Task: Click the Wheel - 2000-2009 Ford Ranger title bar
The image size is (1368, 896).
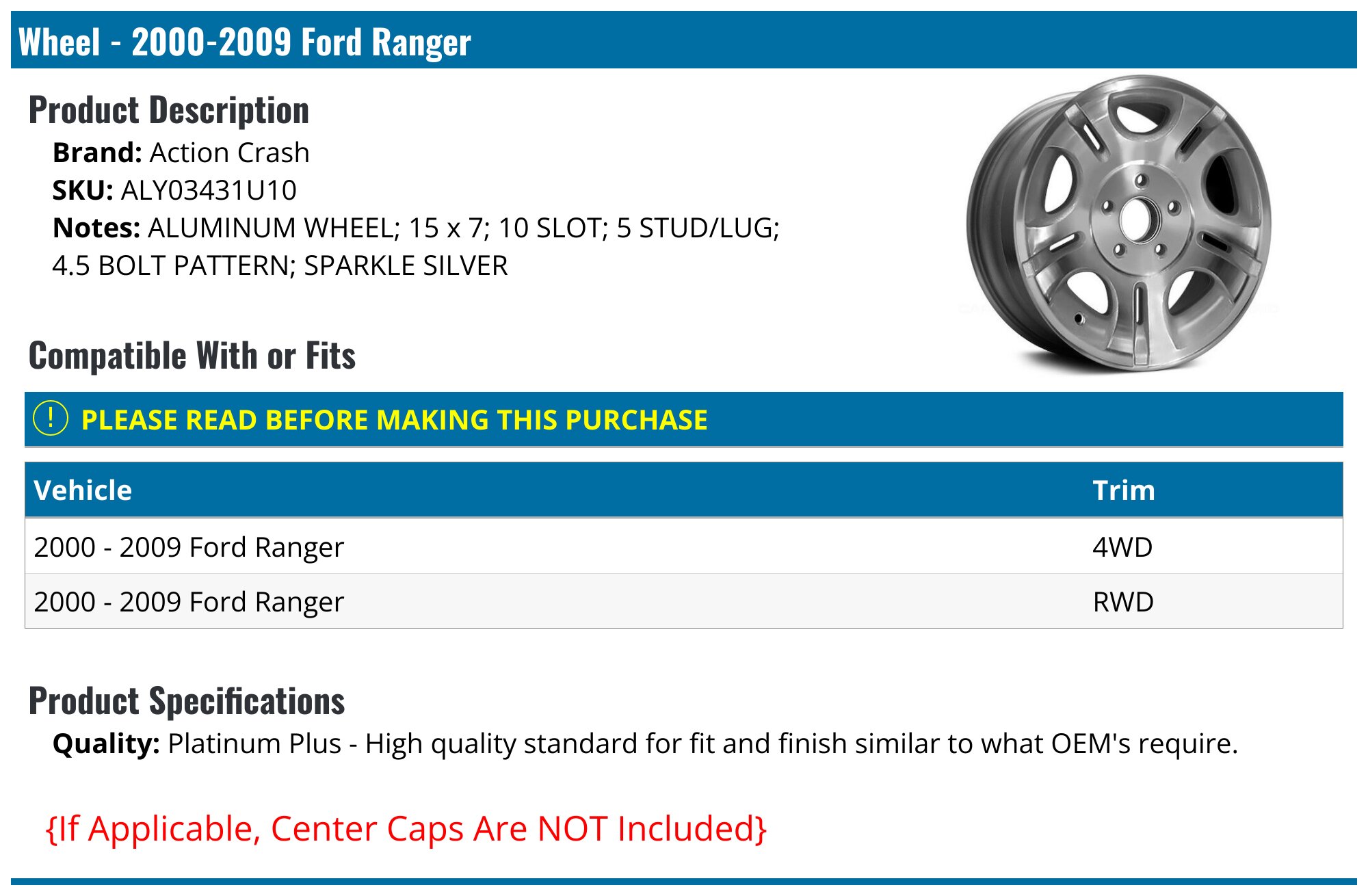Action: tap(245, 42)
